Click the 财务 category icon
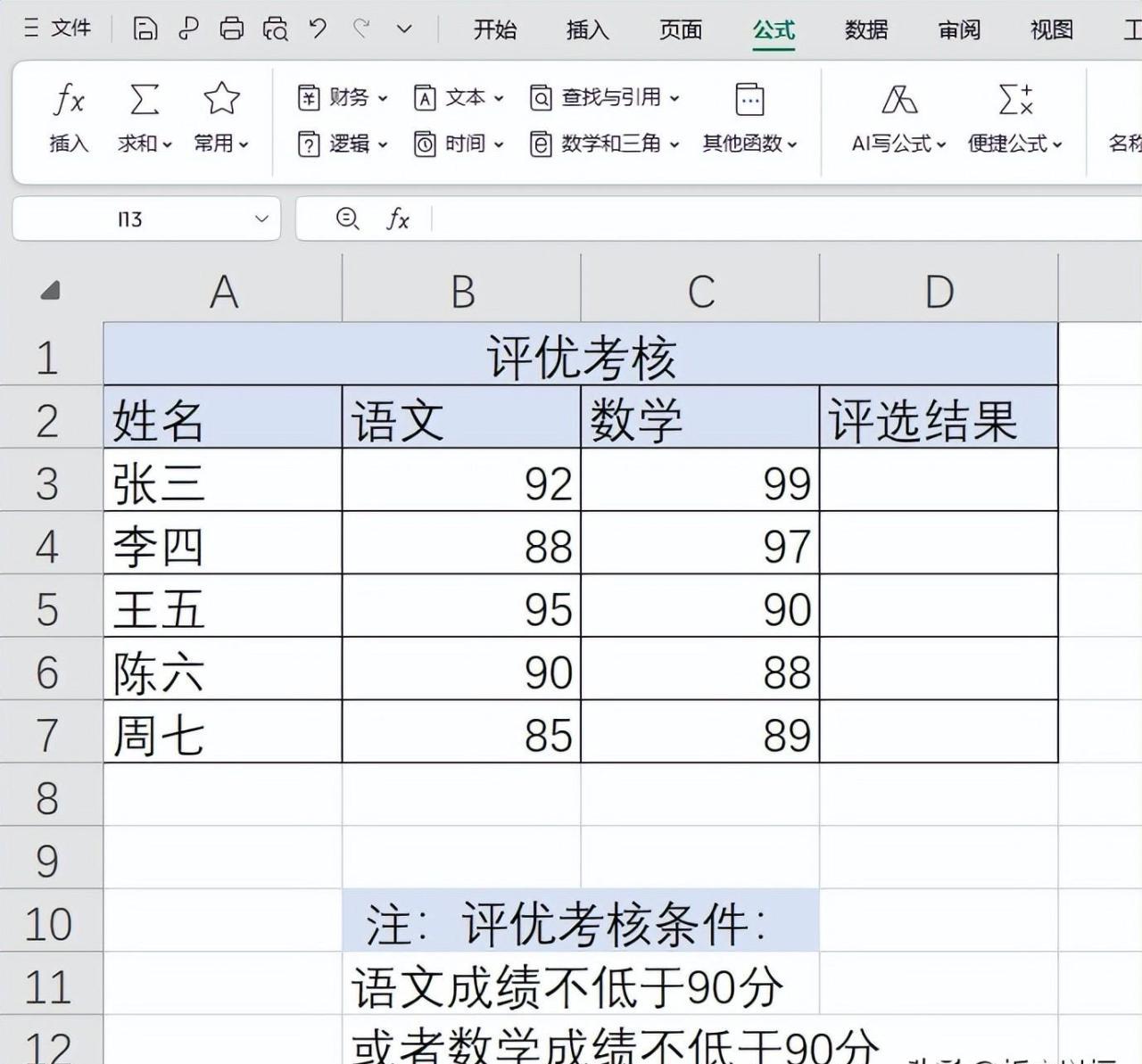1142x1064 pixels. [309, 97]
